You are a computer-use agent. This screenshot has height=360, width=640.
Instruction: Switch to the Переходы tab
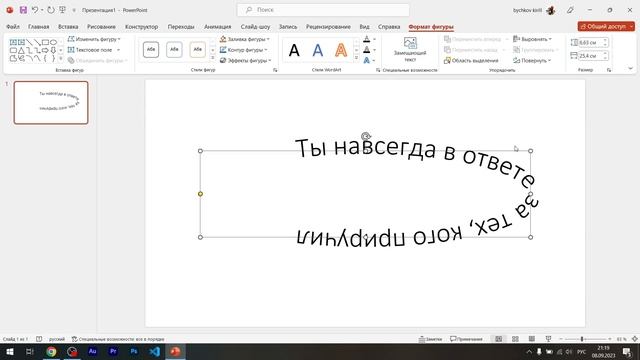point(181,27)
